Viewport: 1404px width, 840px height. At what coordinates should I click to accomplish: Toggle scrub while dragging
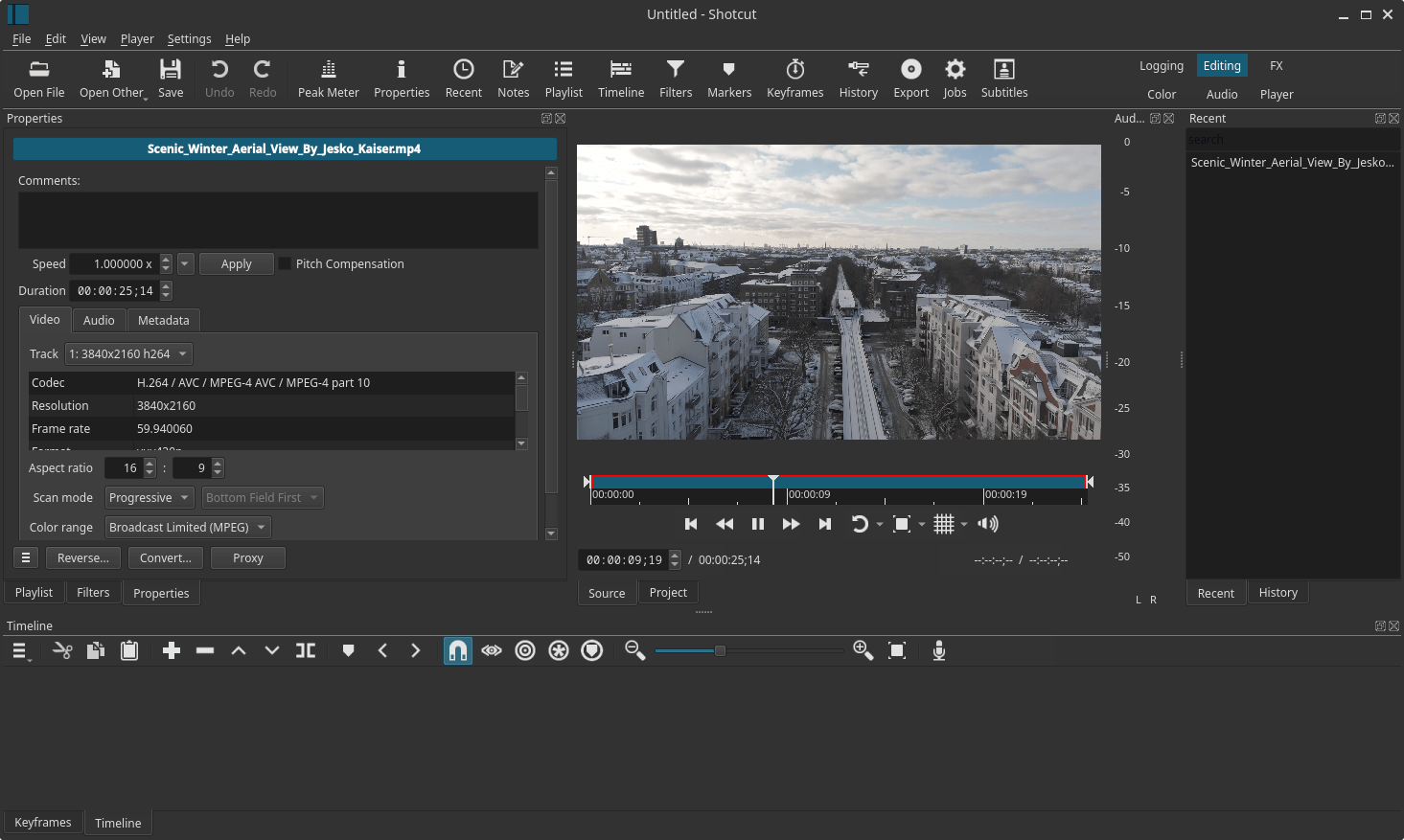click(491, 650)
